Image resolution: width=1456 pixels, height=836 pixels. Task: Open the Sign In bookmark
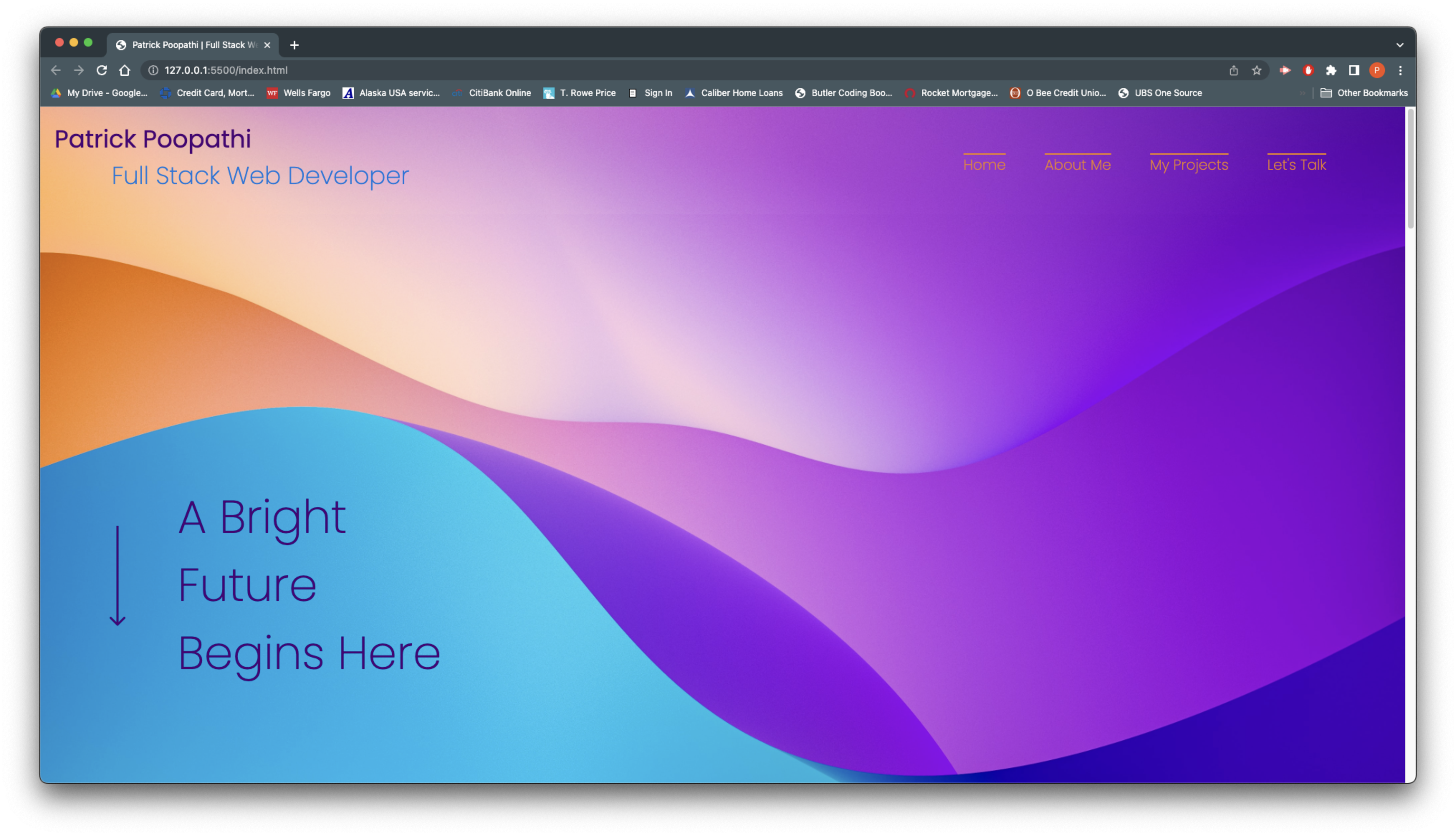pos(650,93)
